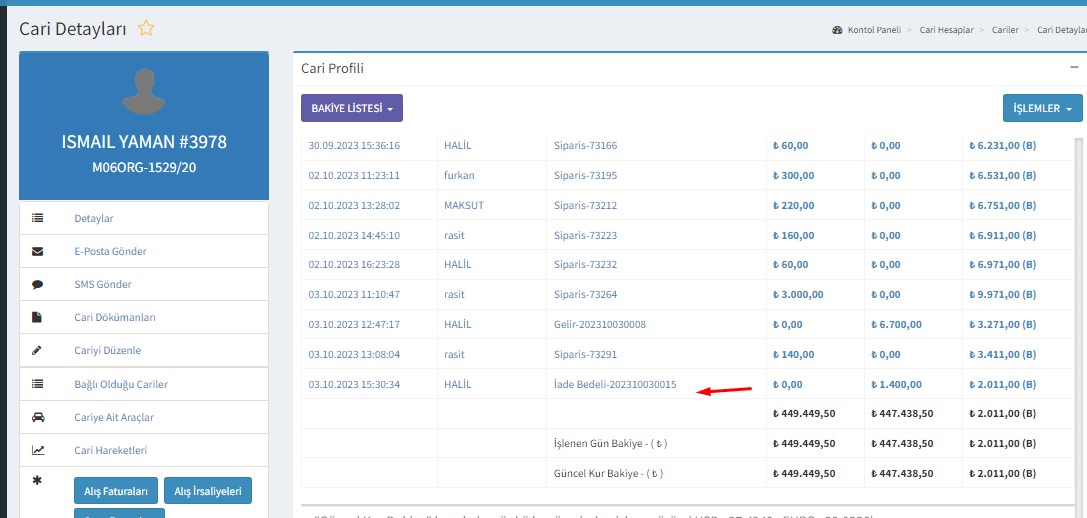Click the document icon for Cari Dökümanları
This screenshot has width=1087, height=518.
pos(38,317)
